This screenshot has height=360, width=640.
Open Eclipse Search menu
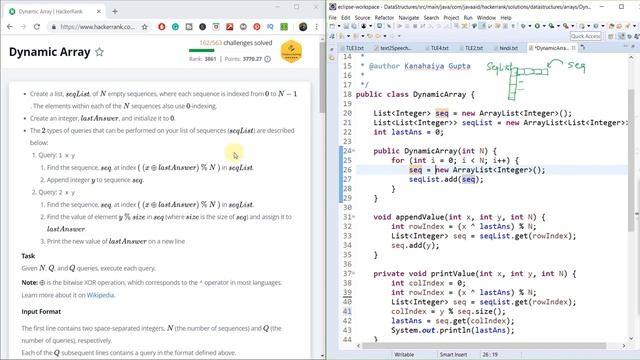pyautogui.click(x=431, y=18)
